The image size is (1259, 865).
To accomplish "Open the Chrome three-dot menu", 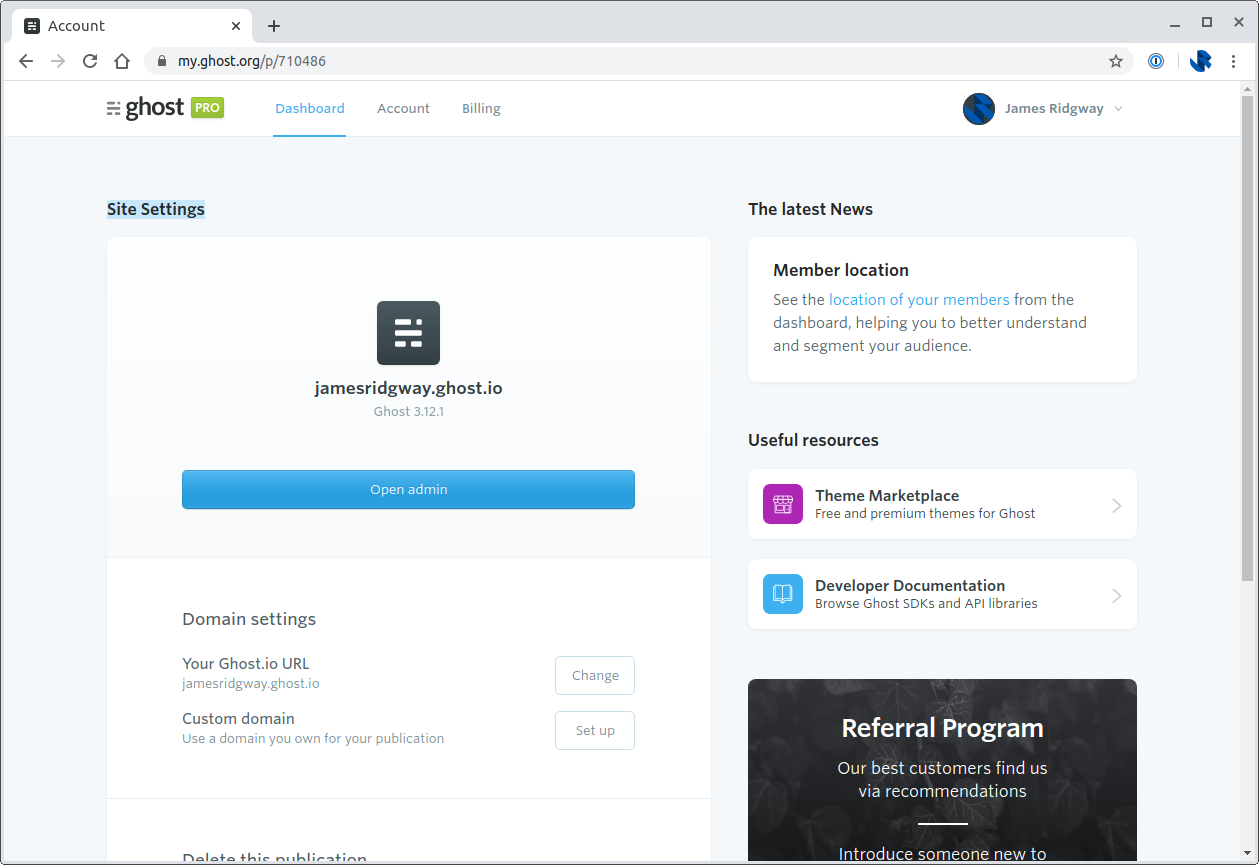I will 1234,61.
